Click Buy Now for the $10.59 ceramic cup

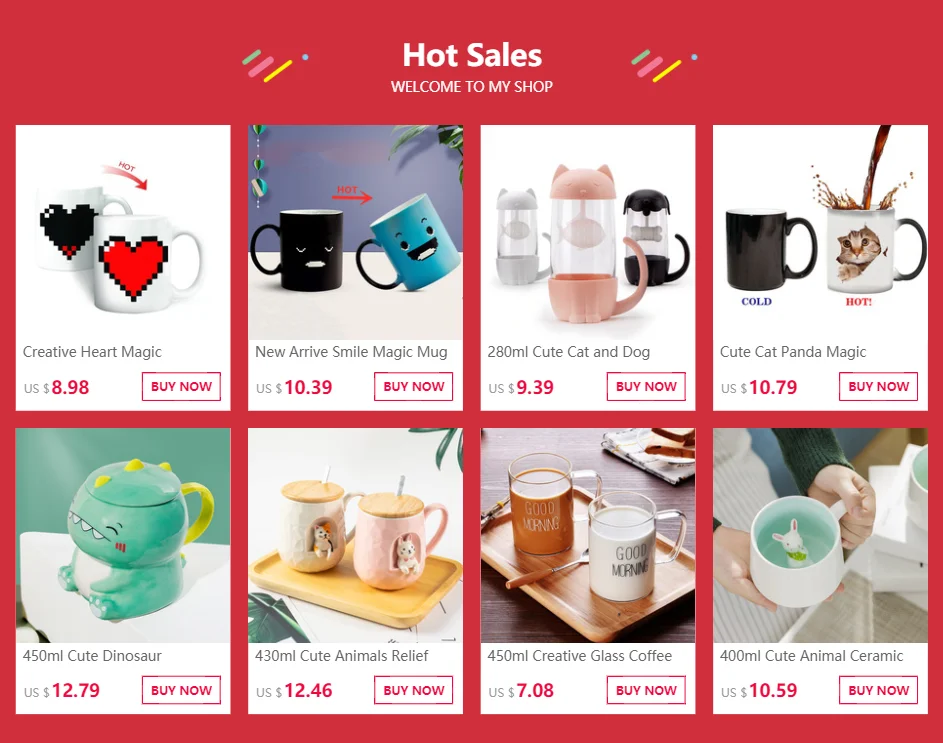[x=879, y=690]
